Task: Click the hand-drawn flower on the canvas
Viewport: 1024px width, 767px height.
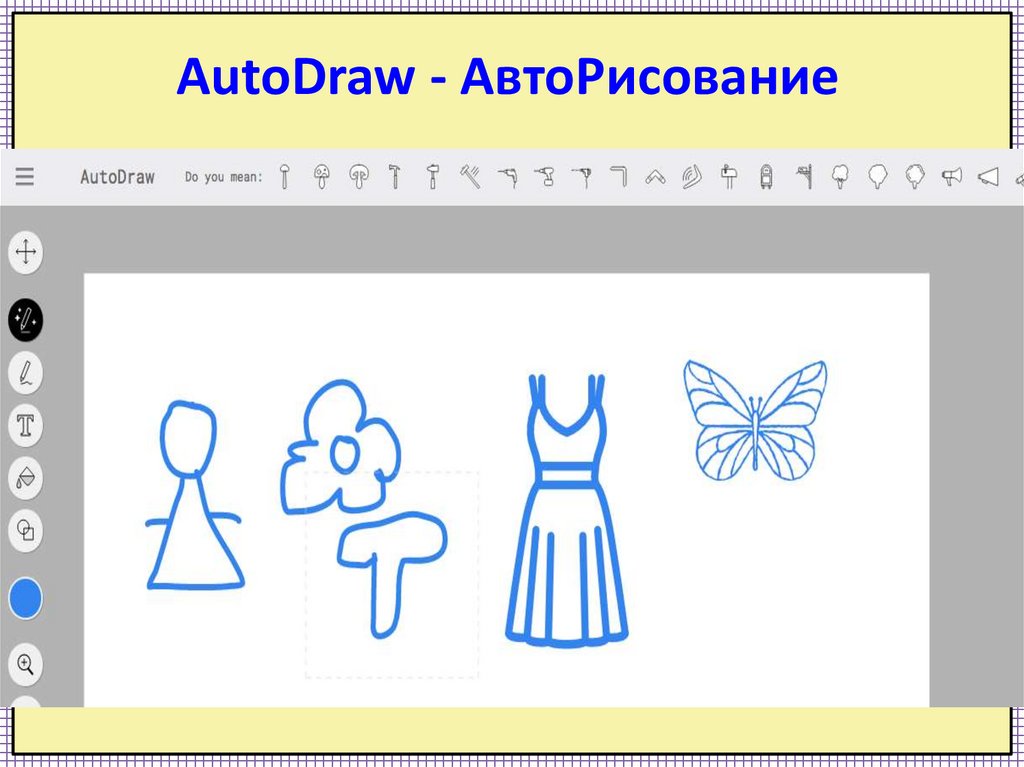Action: [340, 448]
